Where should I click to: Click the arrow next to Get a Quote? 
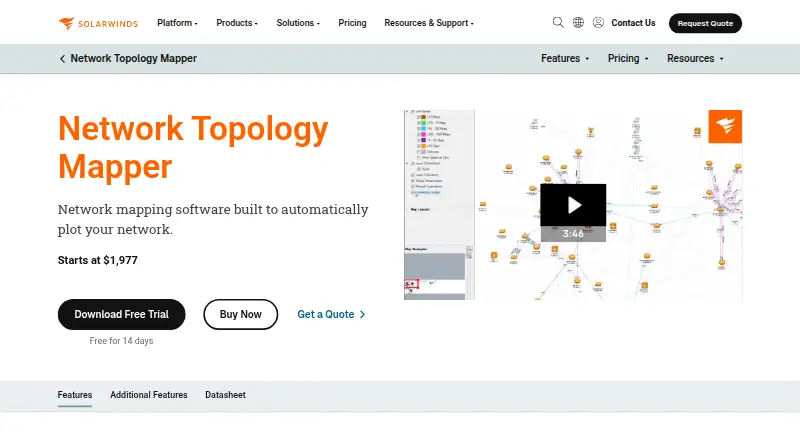click(x=362, y=314)
